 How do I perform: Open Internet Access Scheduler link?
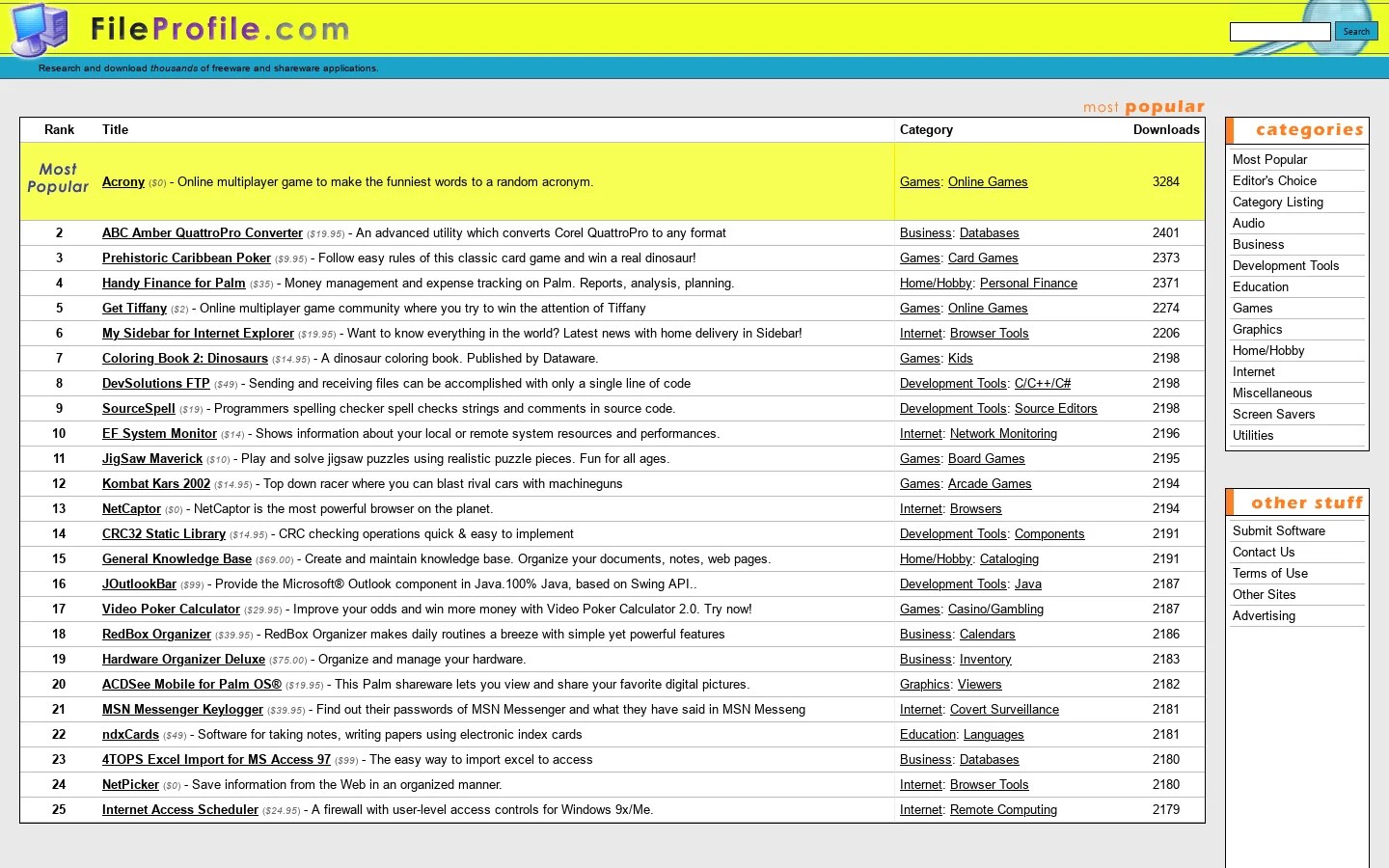coord(180,810)
